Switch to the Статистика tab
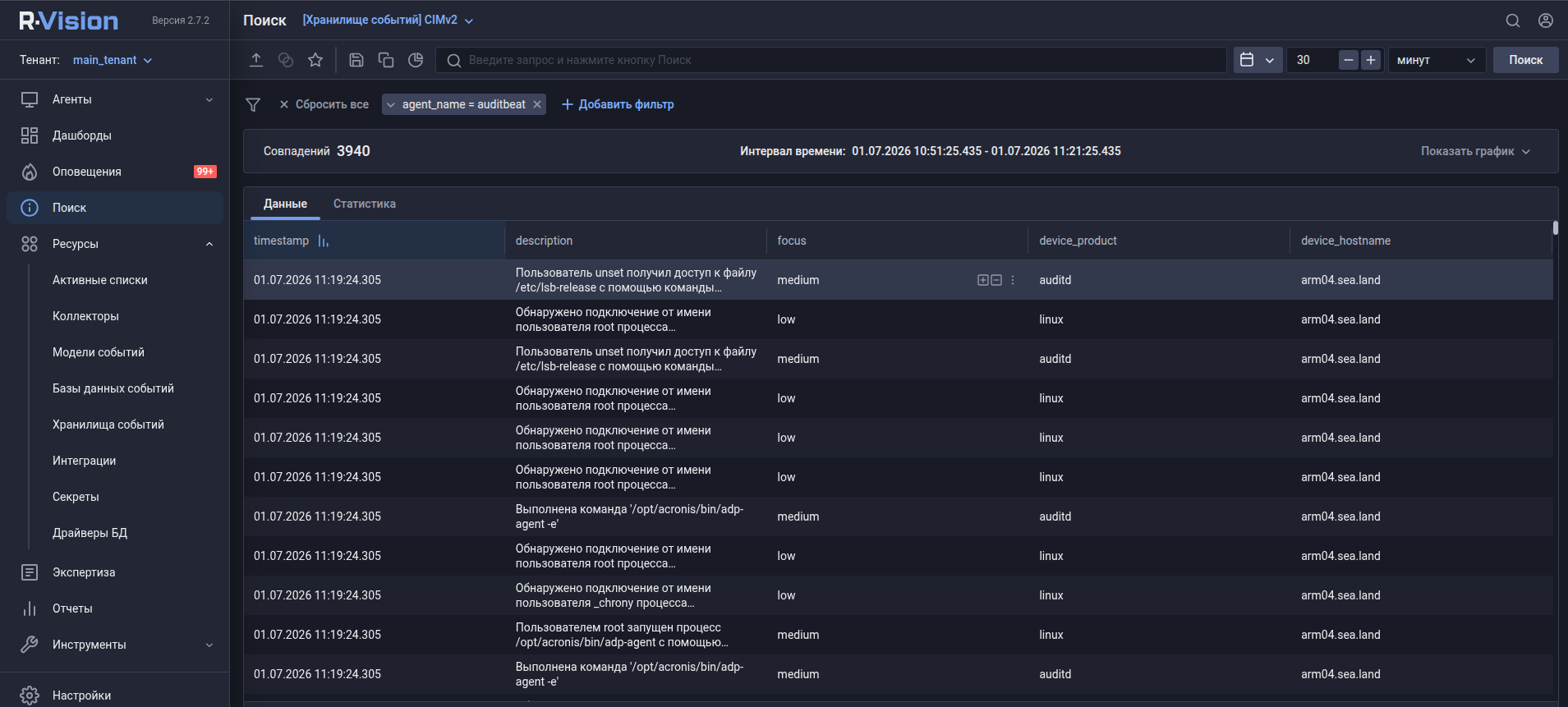The height and width of the screenshot is (707, 1568). pyautogui.click(x=365, y=204)
